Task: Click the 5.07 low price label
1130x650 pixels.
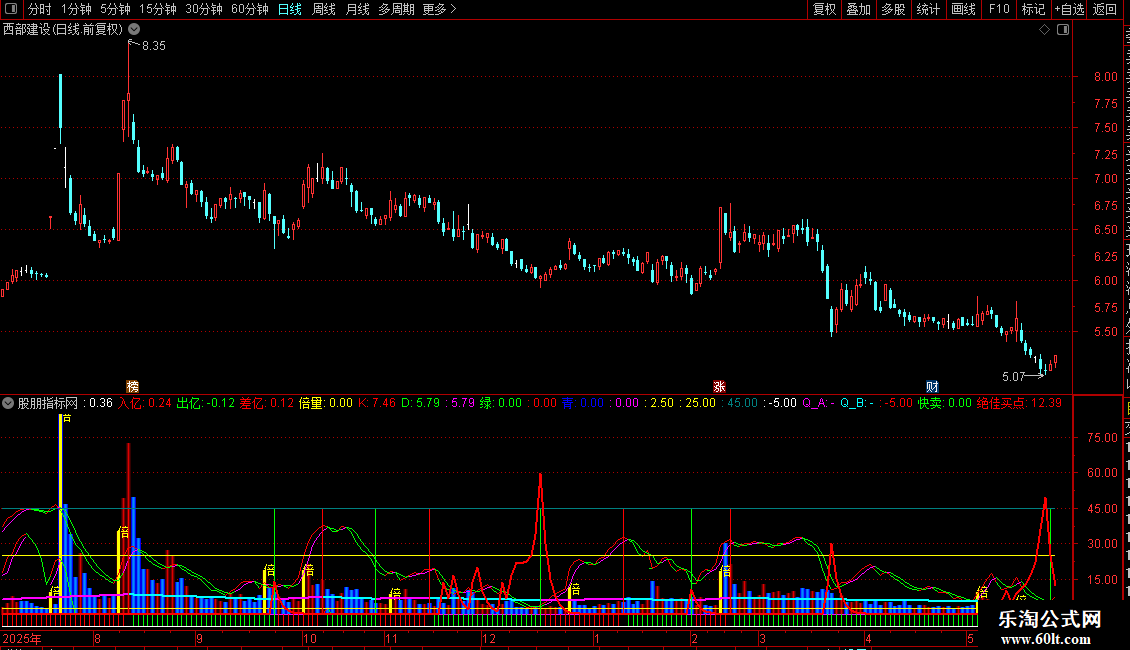Action: [x=1013, y=377]
